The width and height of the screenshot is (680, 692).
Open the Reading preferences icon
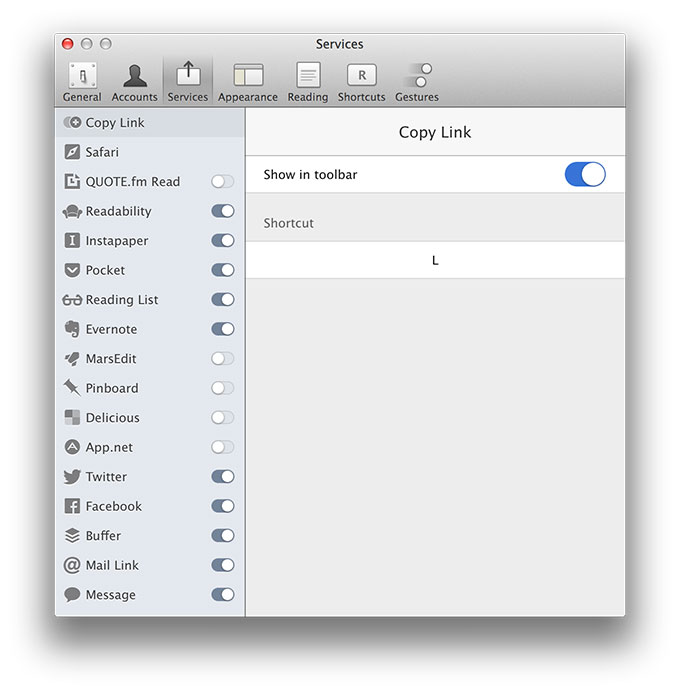pyautogui.click(x=308, y=75)
